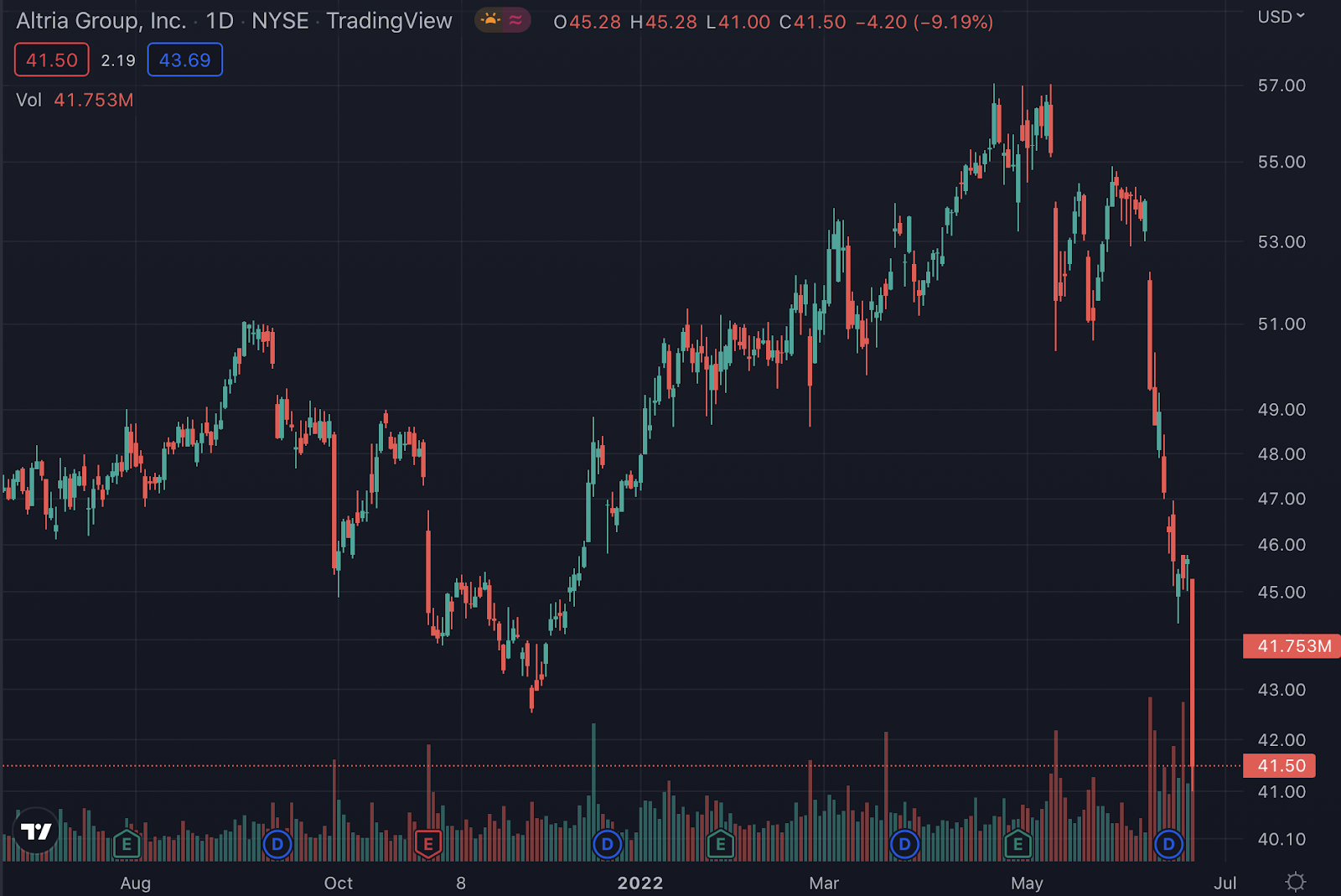1341x896 pixels.
Task: Open the USD currency dropdown
Action: pyautogui.click(x=1281, y=17)
